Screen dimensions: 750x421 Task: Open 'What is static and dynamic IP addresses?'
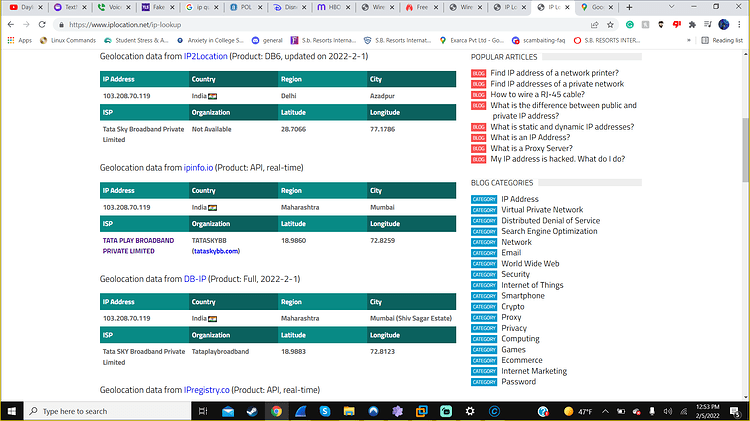562,127
